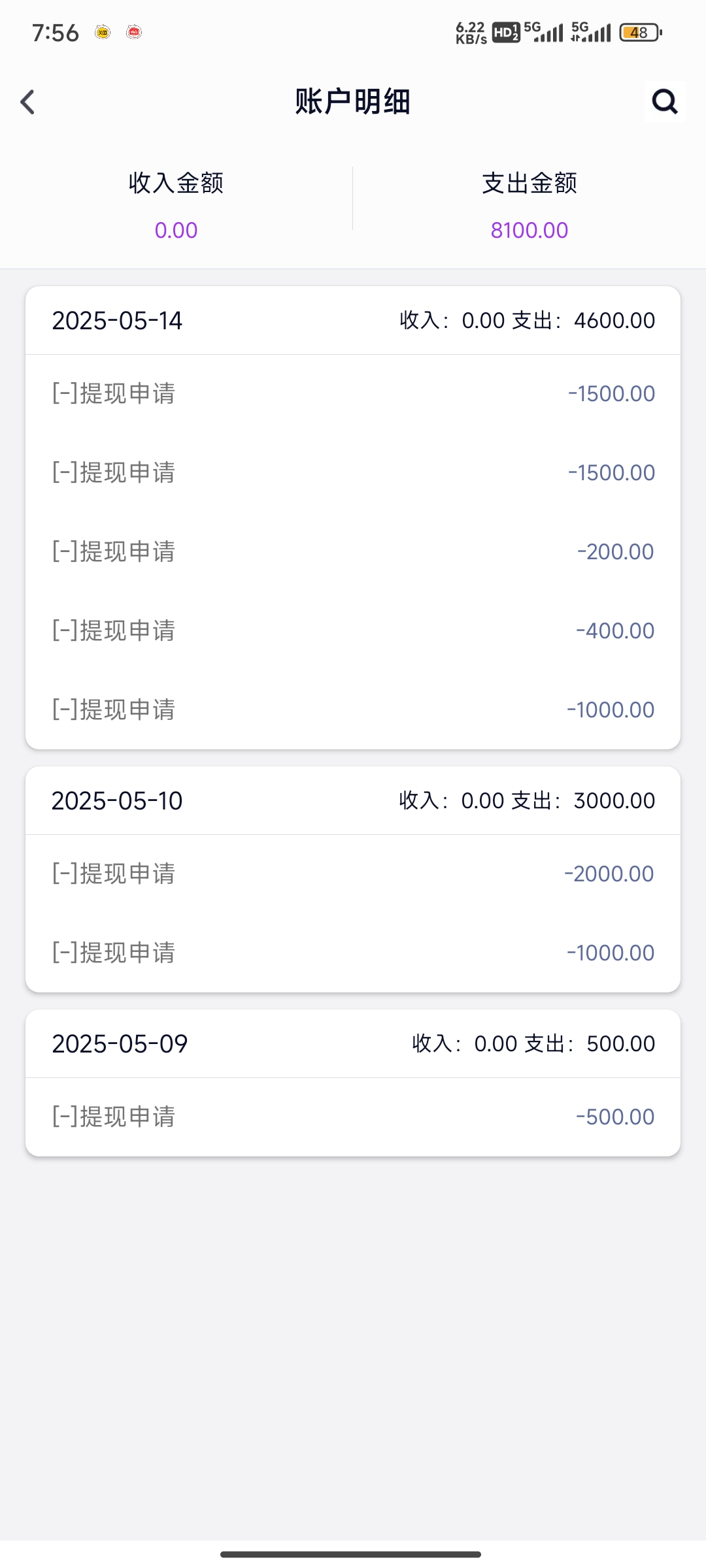Tap the back arrow icon
This screenshot has width=706, height=1568.
point(27,102)
